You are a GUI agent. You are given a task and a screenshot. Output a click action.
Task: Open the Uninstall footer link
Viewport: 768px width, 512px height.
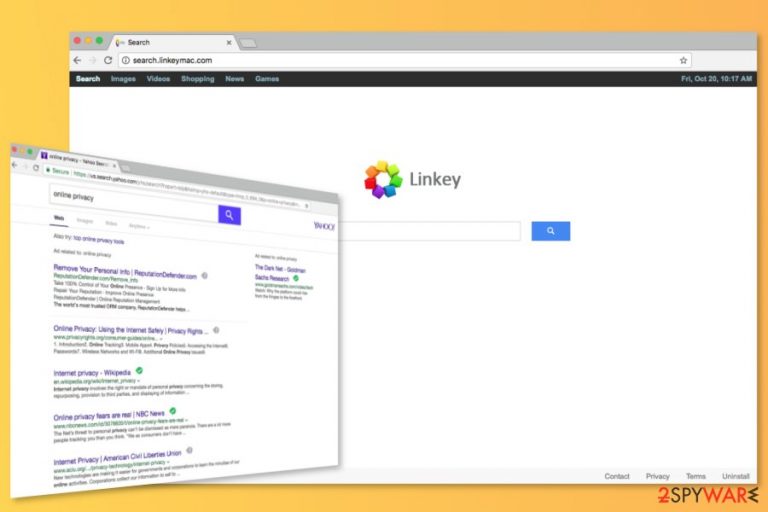click(x=736, y=476)
